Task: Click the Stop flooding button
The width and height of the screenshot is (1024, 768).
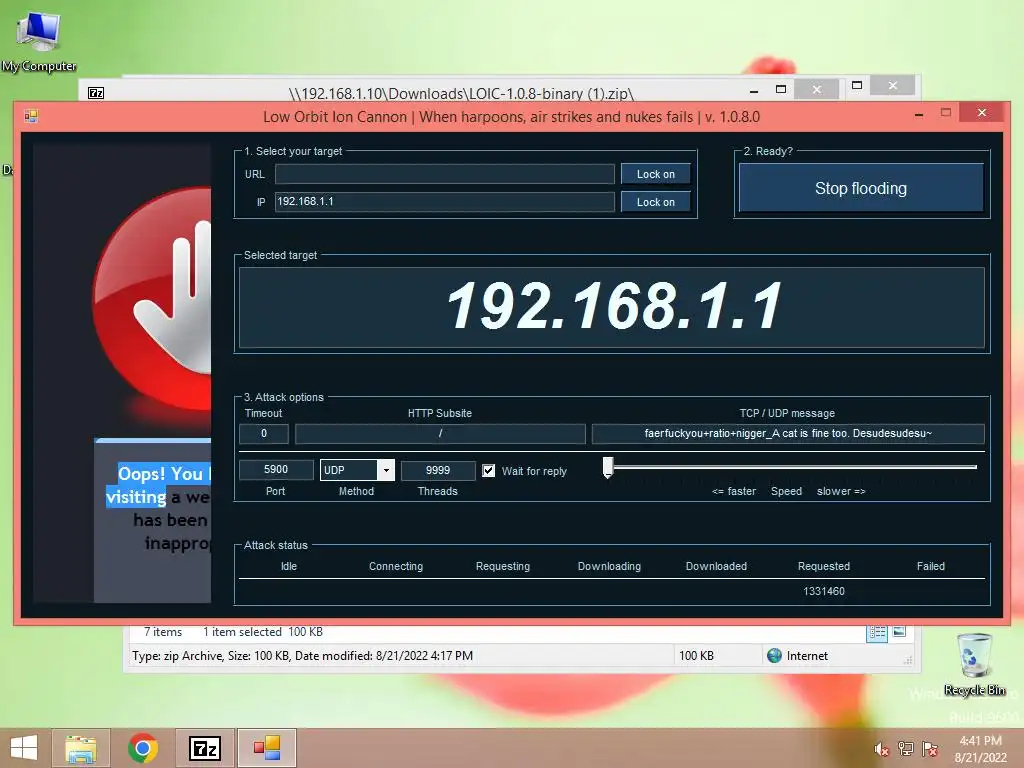Action: (x=861, y=188)
